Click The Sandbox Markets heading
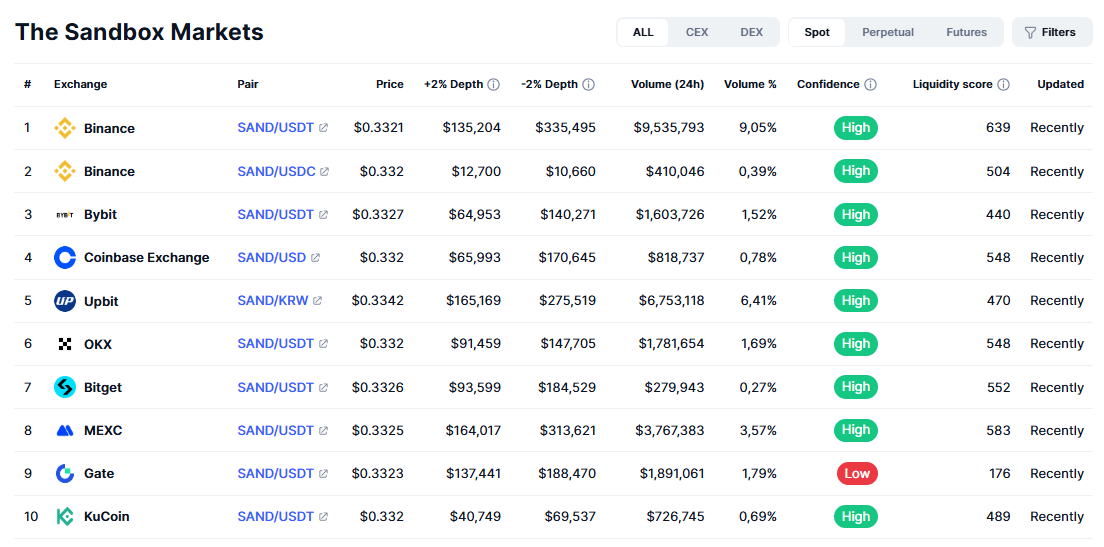1104x547 pixels. click(x=139, y=32)
